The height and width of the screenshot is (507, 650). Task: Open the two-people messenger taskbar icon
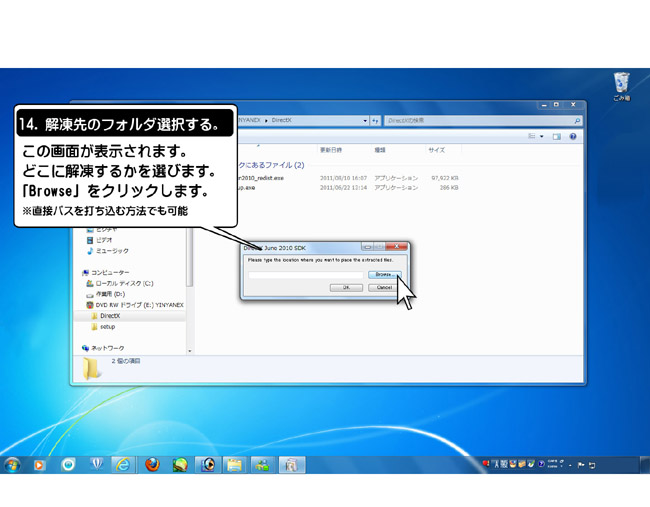[x=262, y=465]
